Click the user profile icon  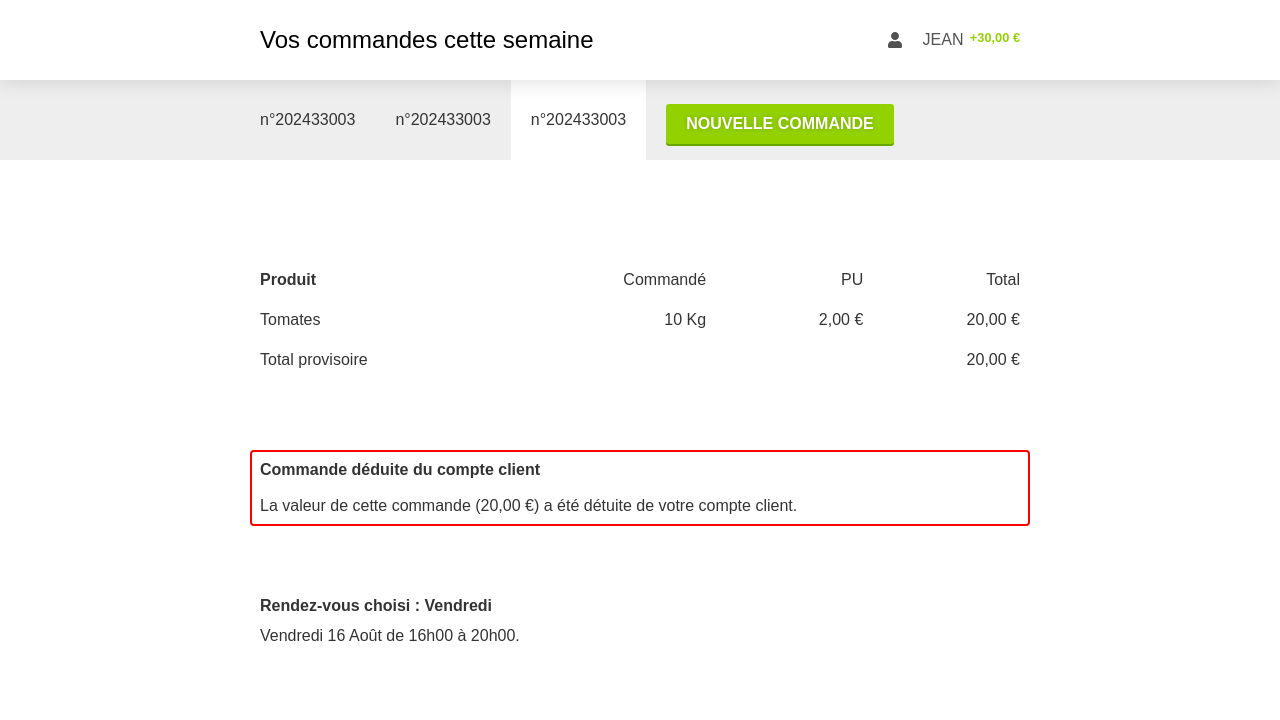coord(895,40)
